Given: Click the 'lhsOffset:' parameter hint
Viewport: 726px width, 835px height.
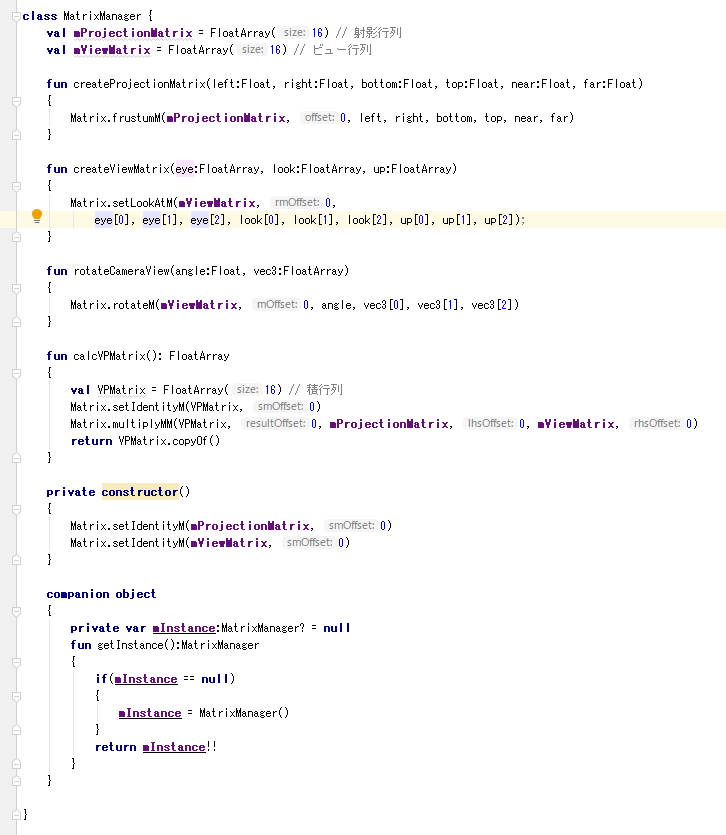Looking at the screenshot, I should click(x=490, y=424).
